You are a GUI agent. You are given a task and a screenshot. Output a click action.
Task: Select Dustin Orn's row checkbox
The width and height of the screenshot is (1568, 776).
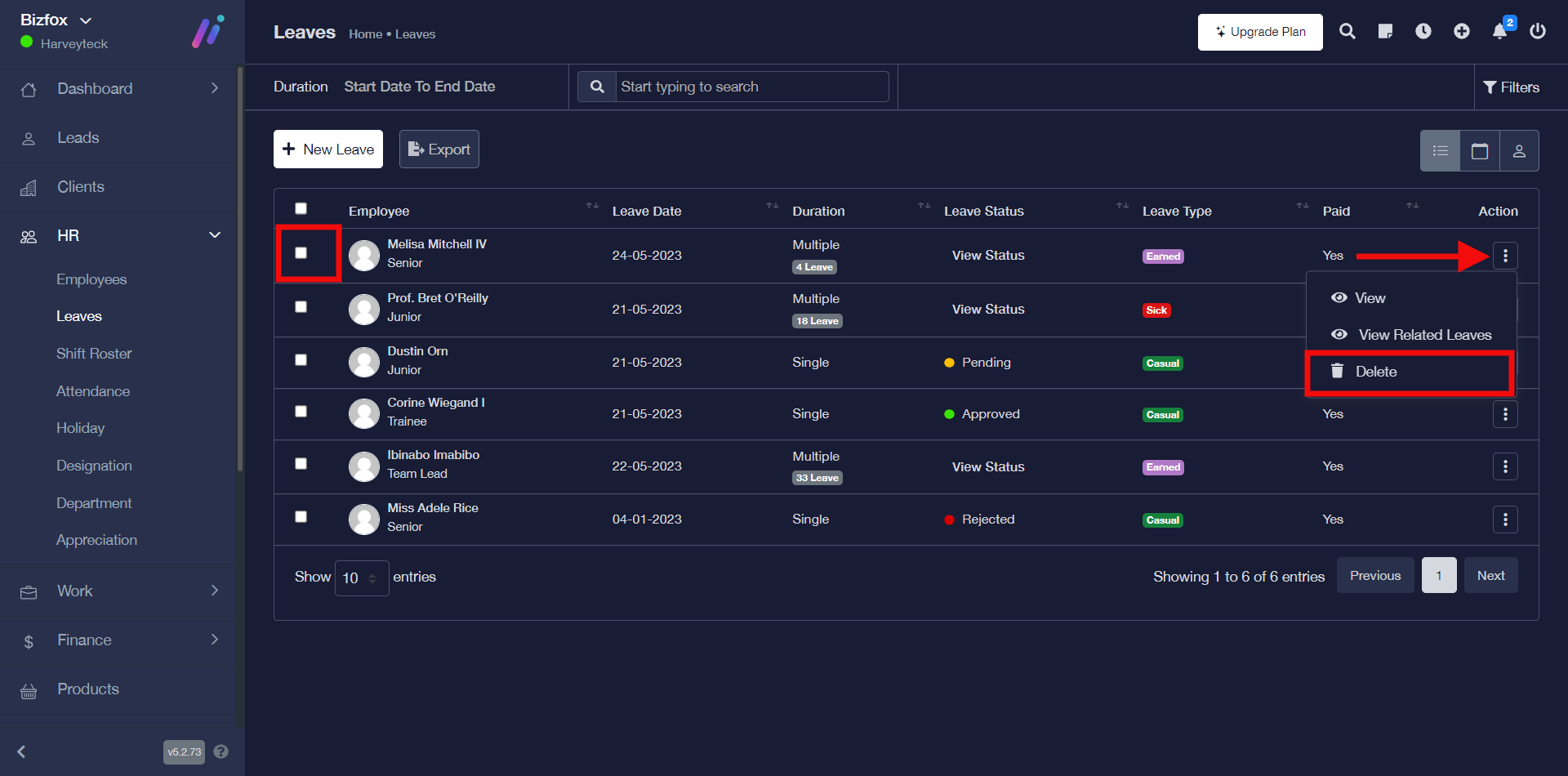(x=301, y=360)
